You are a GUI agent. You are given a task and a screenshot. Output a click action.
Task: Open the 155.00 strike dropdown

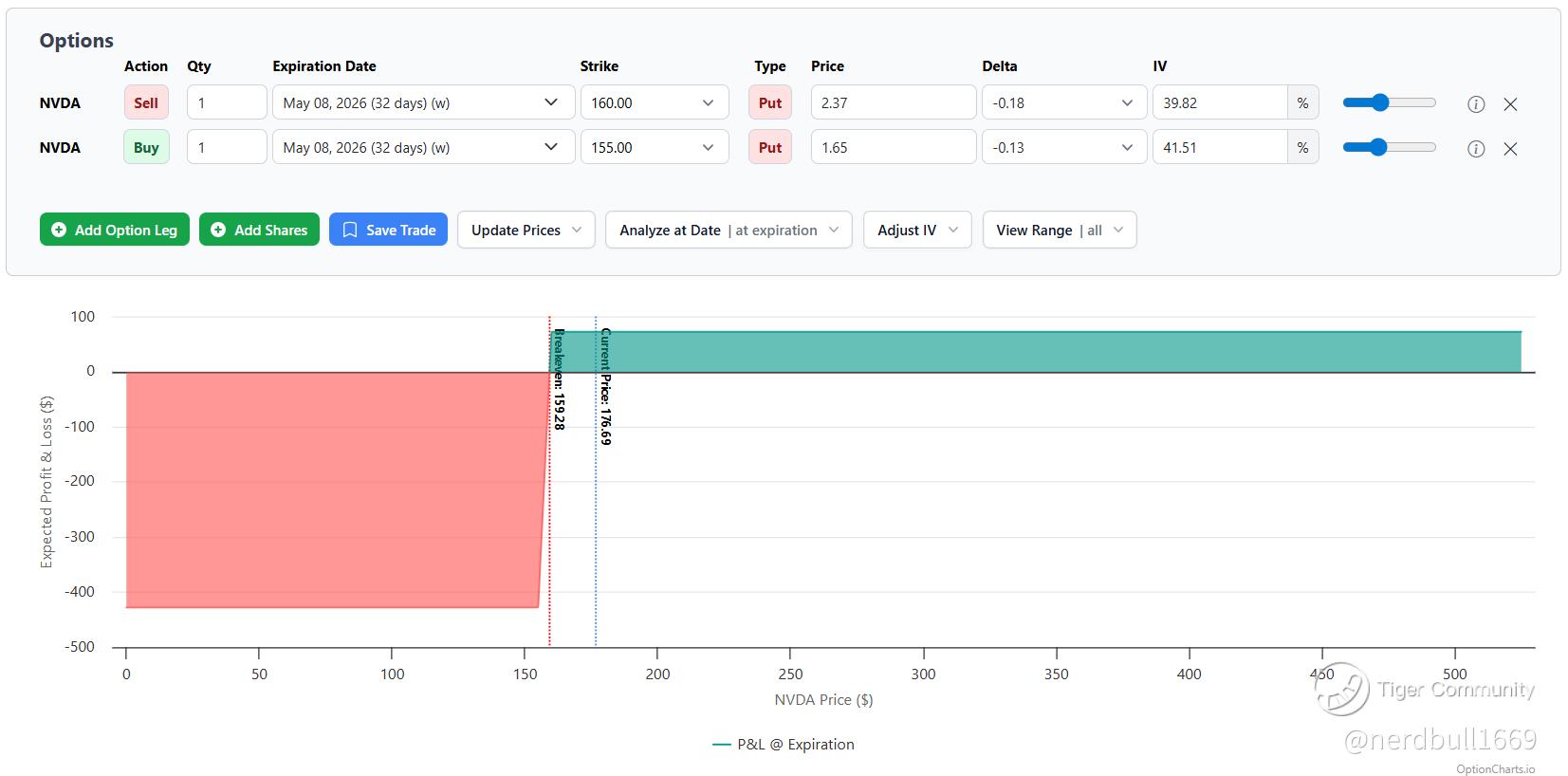pos(655,147)
